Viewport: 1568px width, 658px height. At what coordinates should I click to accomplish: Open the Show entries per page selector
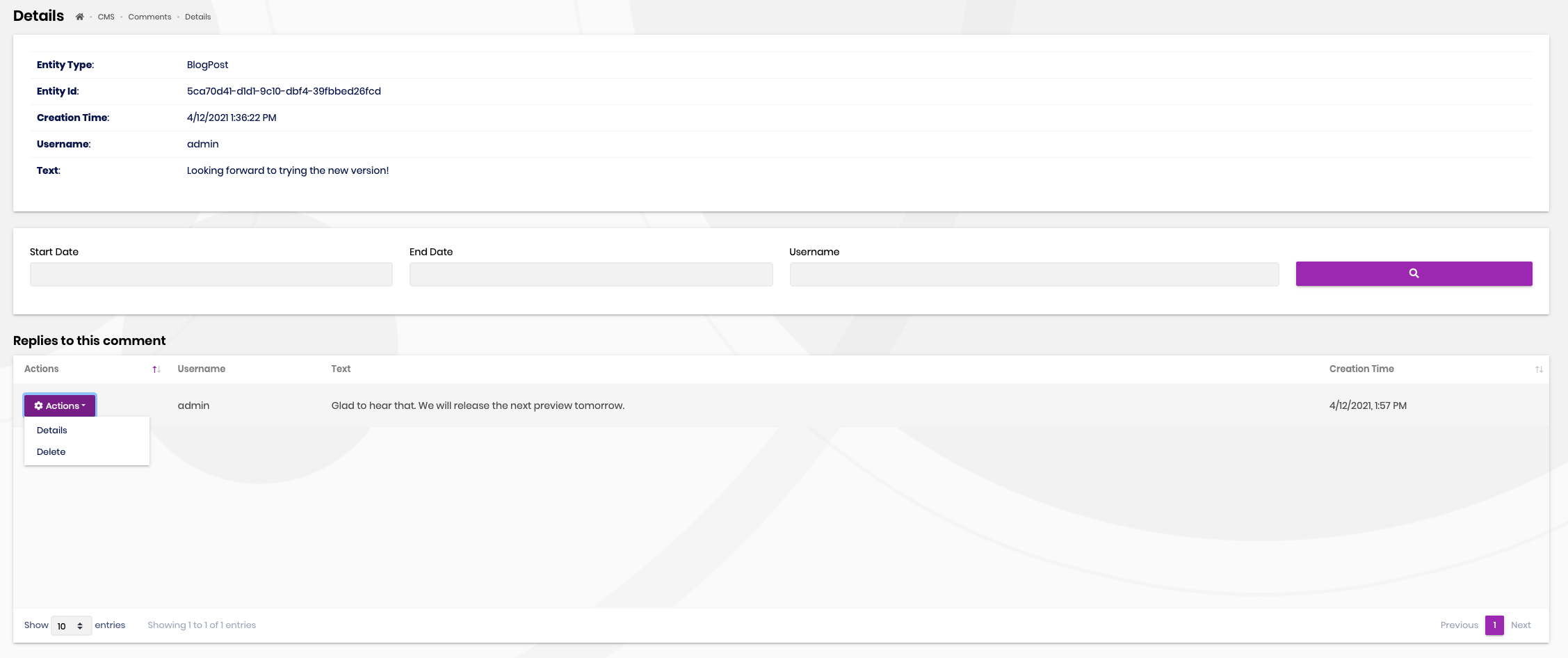(x=71, y=625)
